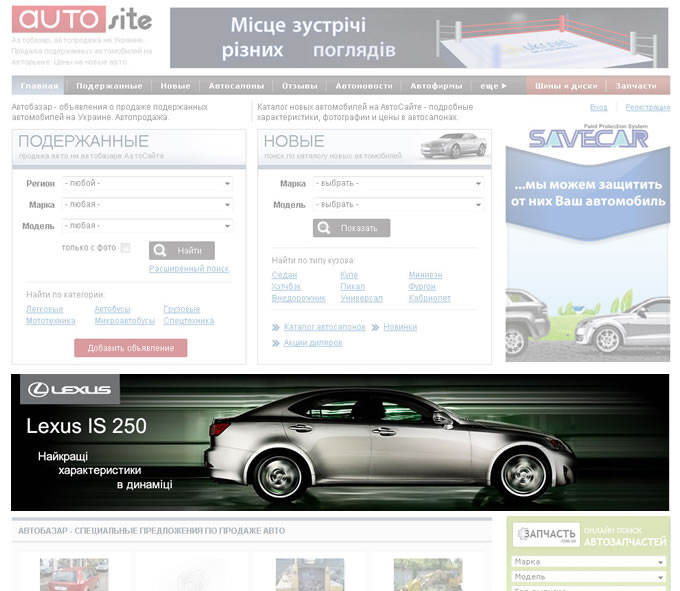This screenshot has width=680, height=591.
Task: Open the Автобусы category link
Action: pyautogui.click(x=112, y=309)
